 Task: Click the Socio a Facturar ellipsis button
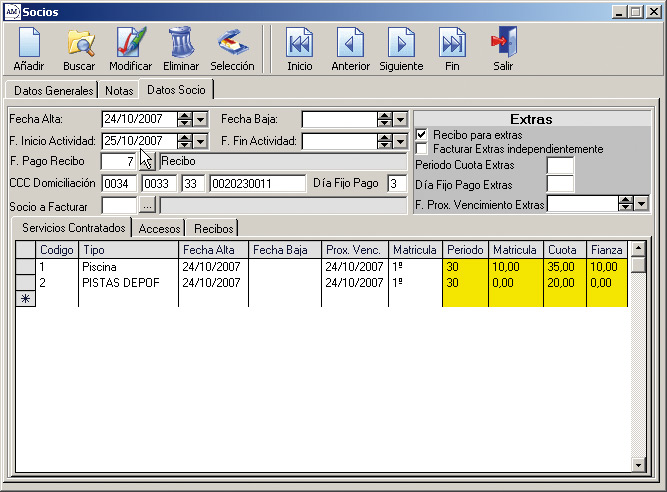[147, 206]
